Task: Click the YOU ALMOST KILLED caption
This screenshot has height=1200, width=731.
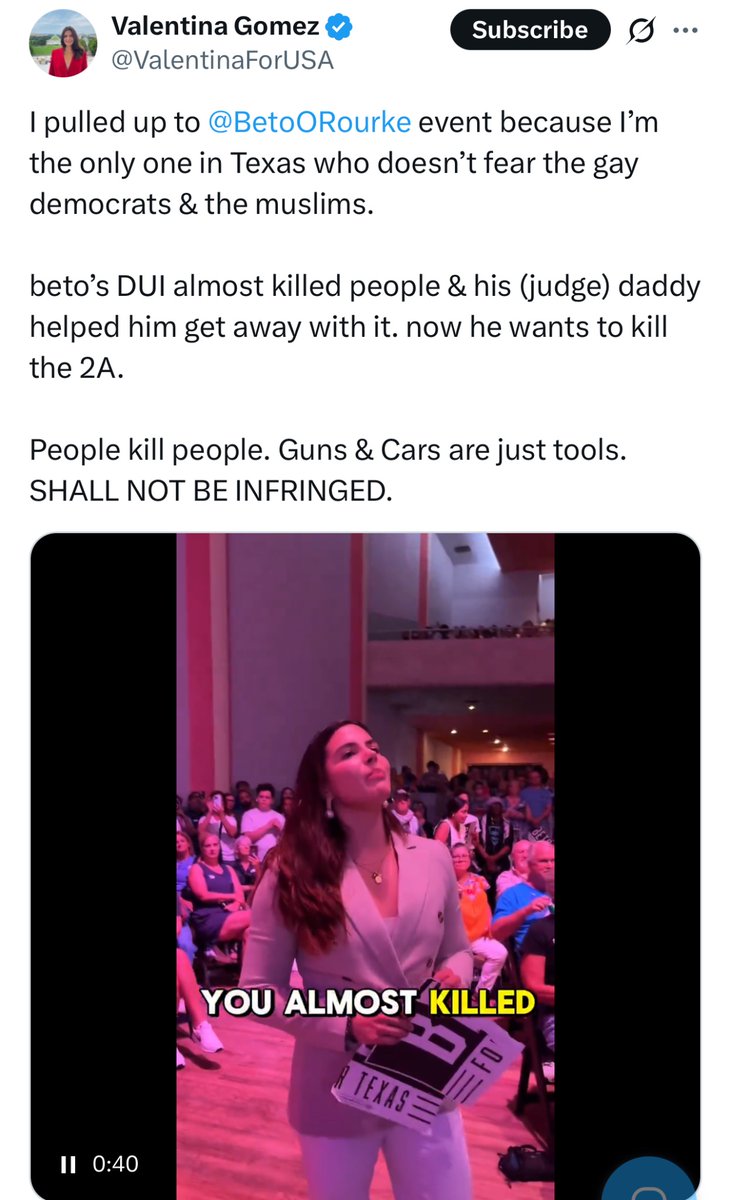Action: pos(369,1002)
